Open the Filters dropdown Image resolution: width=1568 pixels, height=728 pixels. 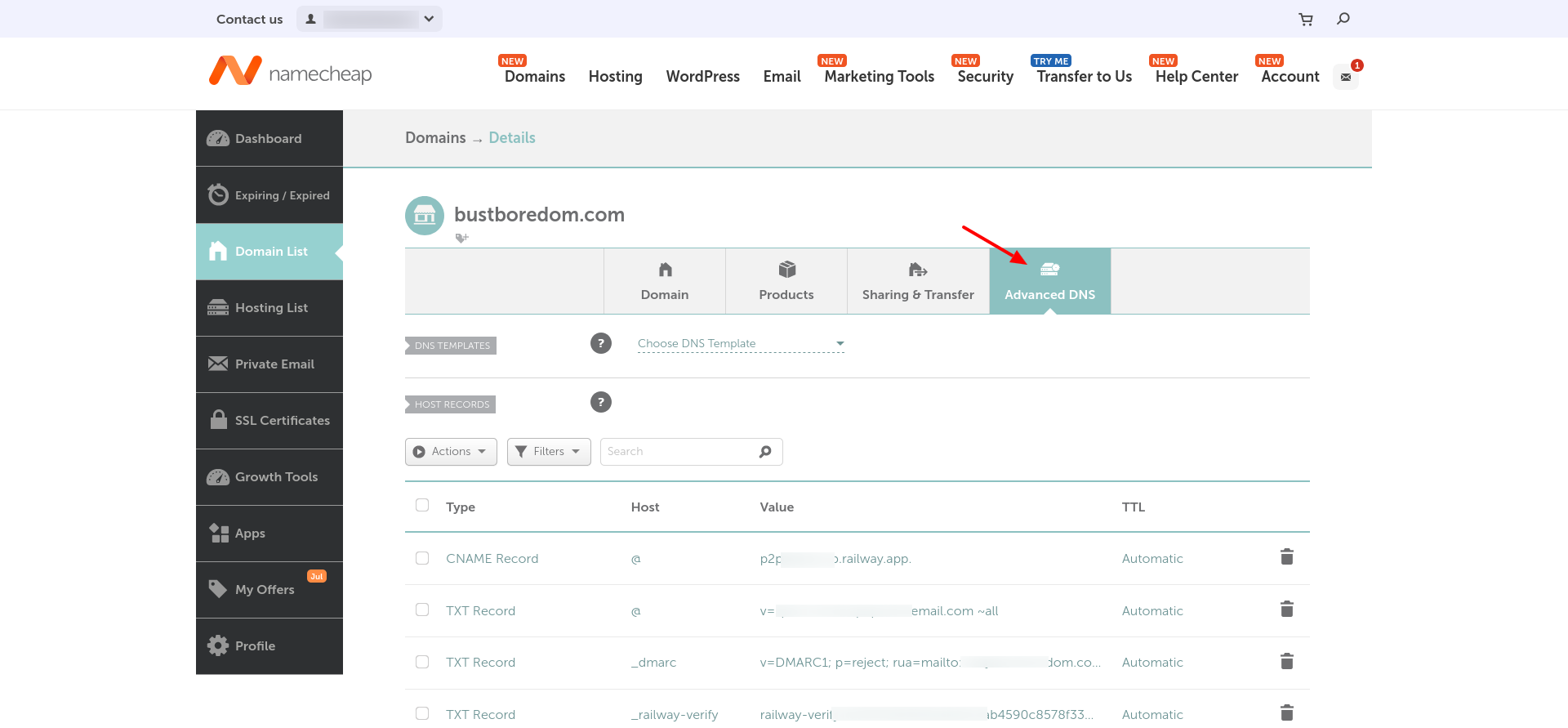(549, 452)
